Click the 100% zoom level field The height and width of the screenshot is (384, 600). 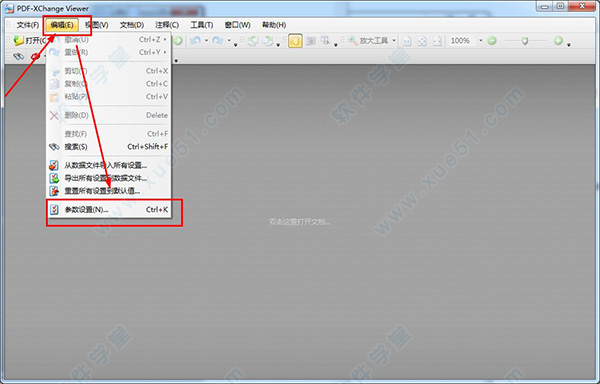[461, 40]
